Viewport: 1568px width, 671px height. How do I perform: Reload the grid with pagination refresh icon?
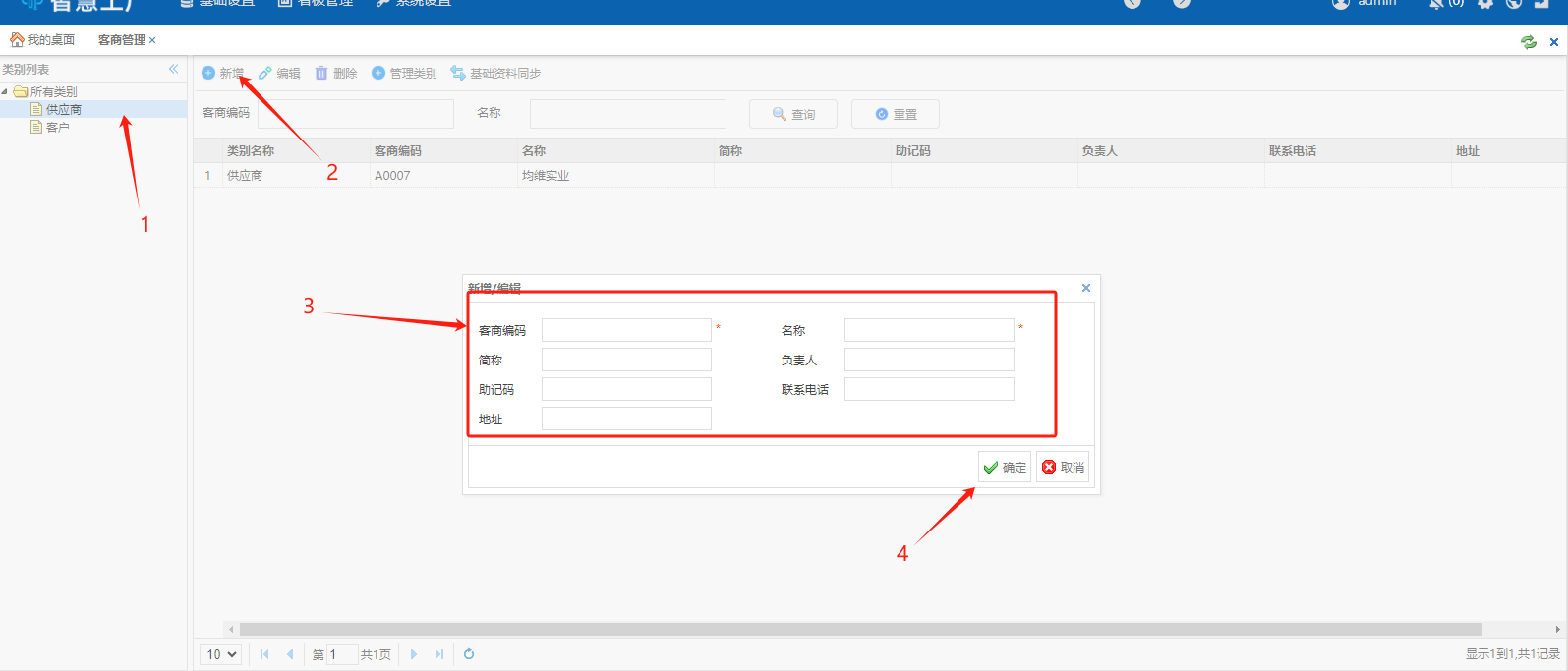[469, 654]
